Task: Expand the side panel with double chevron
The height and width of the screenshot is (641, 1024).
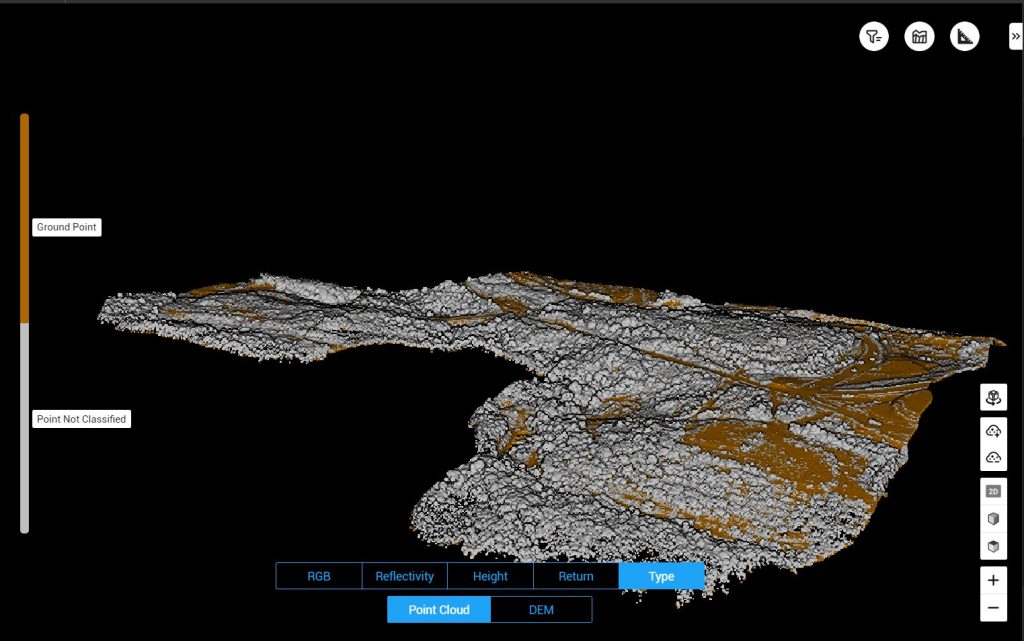Action: click(x=1015, y=36)
